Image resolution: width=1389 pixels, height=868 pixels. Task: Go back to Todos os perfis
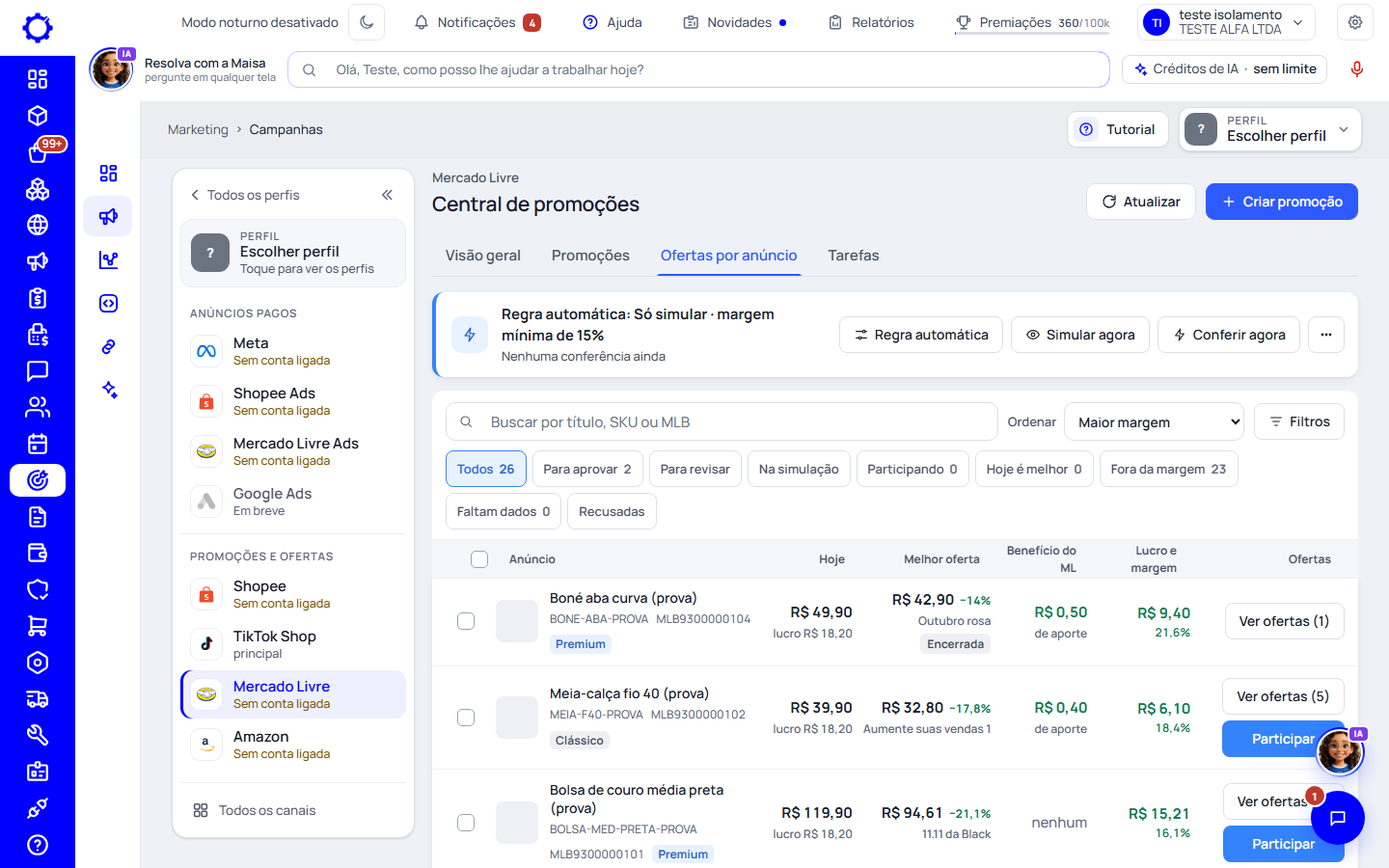245,195
